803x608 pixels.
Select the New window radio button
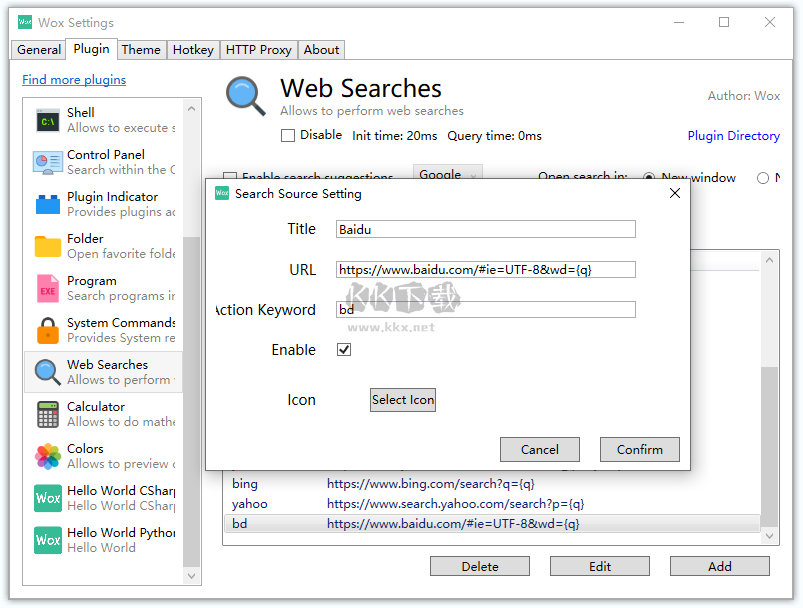click(649, 177)
